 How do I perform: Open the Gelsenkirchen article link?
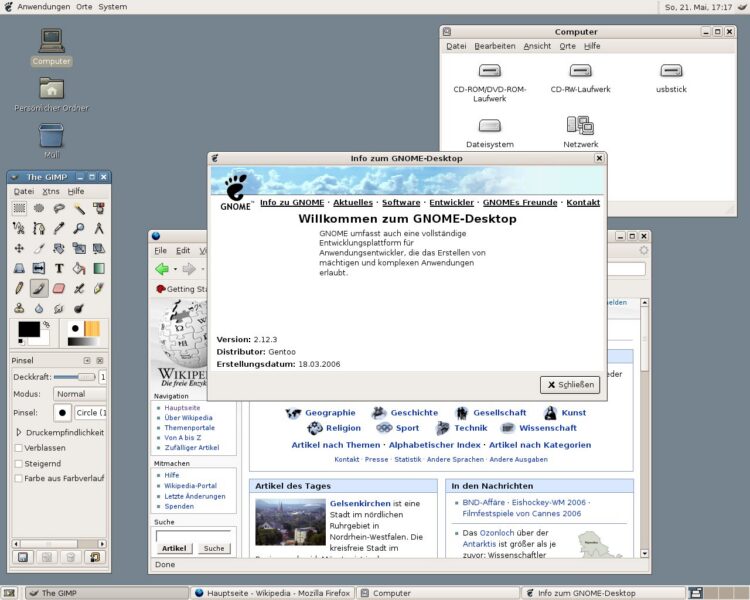(x=360, y=503)
